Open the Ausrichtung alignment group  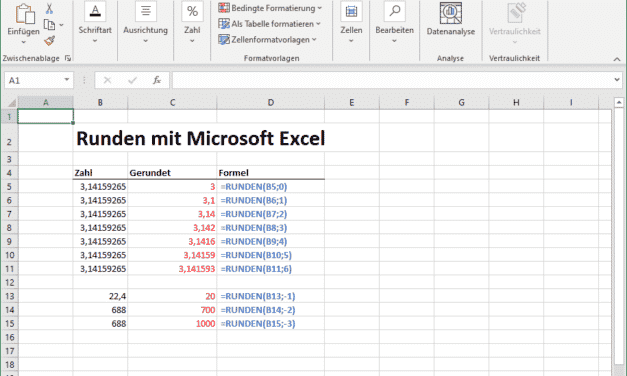146,23
